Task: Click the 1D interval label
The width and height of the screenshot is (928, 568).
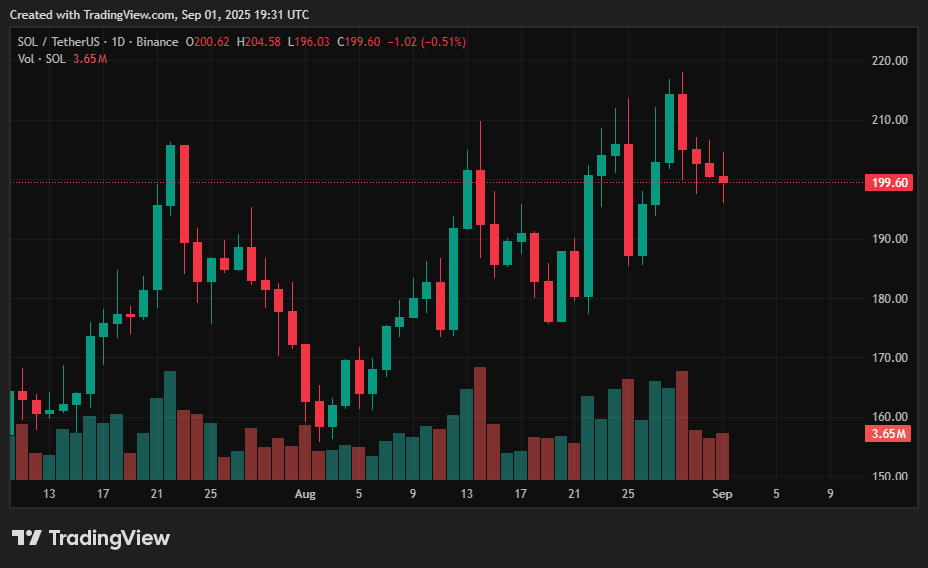Action: point(118,42)
